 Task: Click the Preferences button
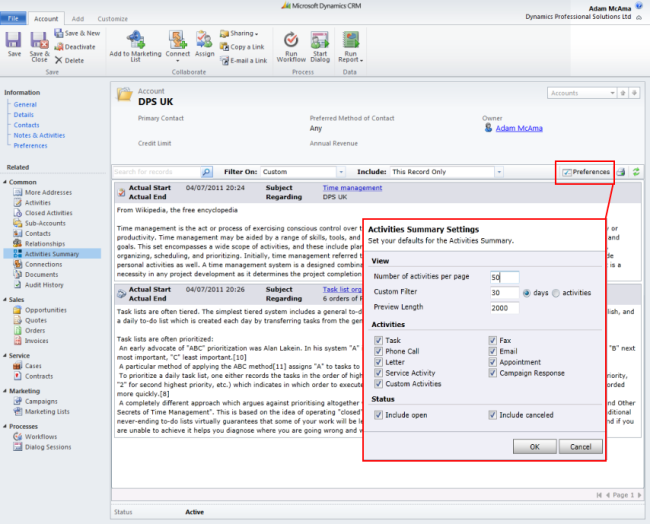pos(586,172)
